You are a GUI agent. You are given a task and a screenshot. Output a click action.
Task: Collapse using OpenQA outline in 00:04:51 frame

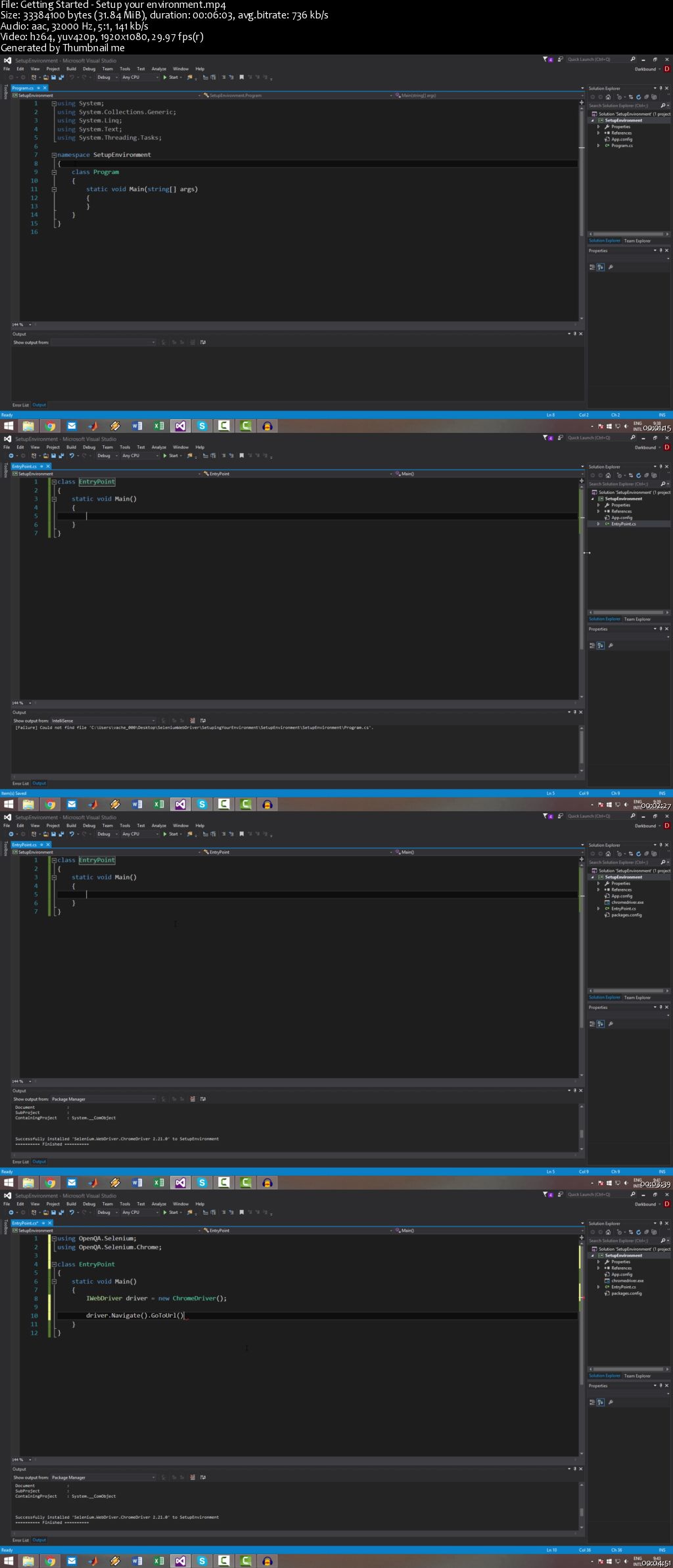click(54, 1239)
